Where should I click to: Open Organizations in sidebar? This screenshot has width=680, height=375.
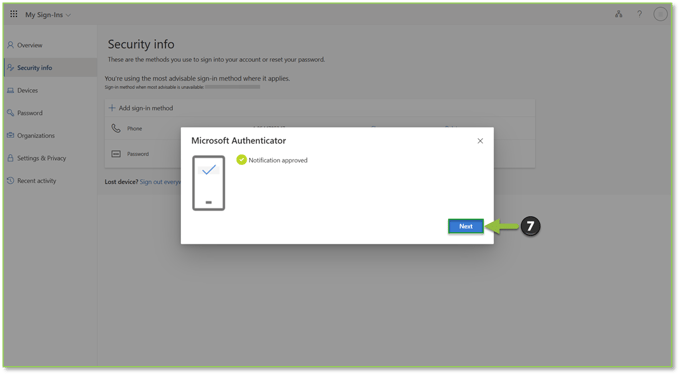click(x=36, y=135)
